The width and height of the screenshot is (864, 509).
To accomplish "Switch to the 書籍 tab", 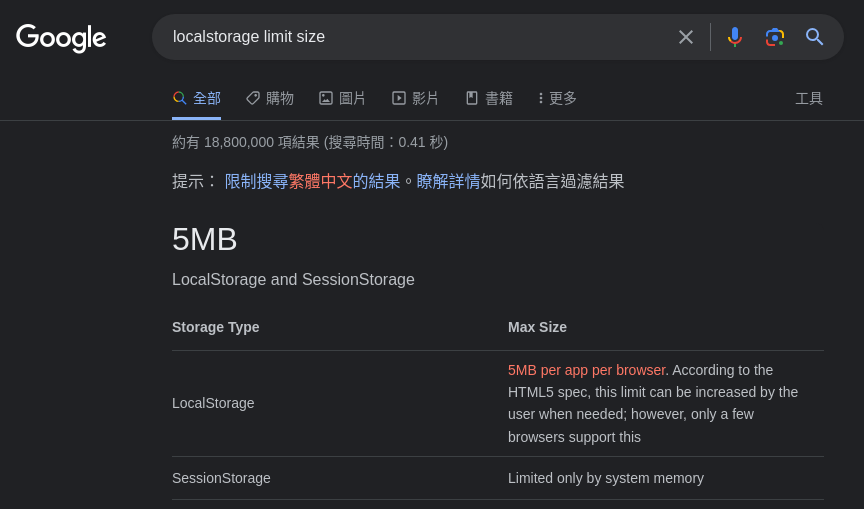I will coord(489,99).
